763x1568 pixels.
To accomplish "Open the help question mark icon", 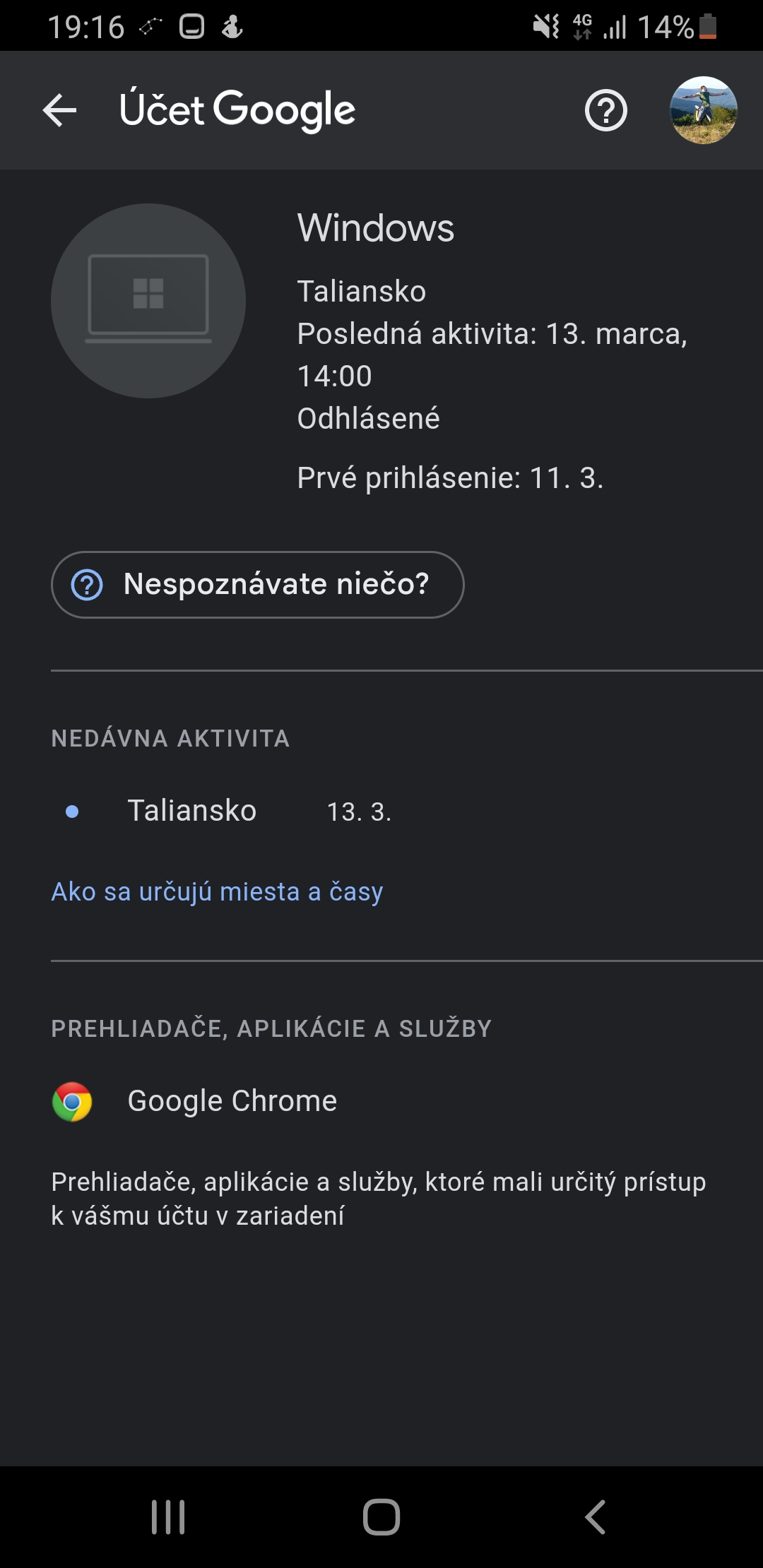I will pyautogui.click(x=605, y=111).
